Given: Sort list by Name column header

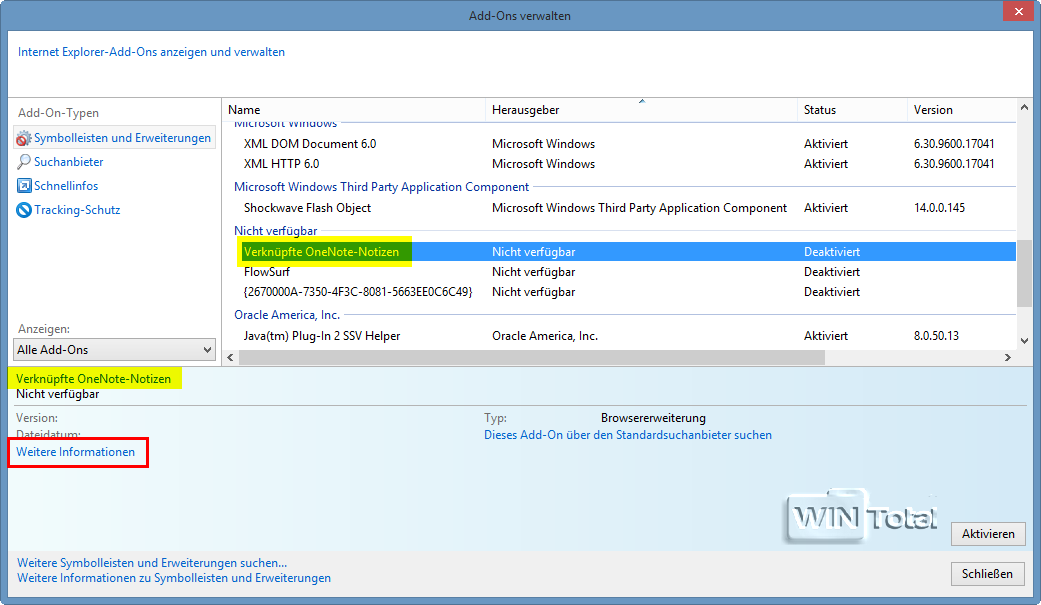Looking at the screenshot, I should pos(244,110).
